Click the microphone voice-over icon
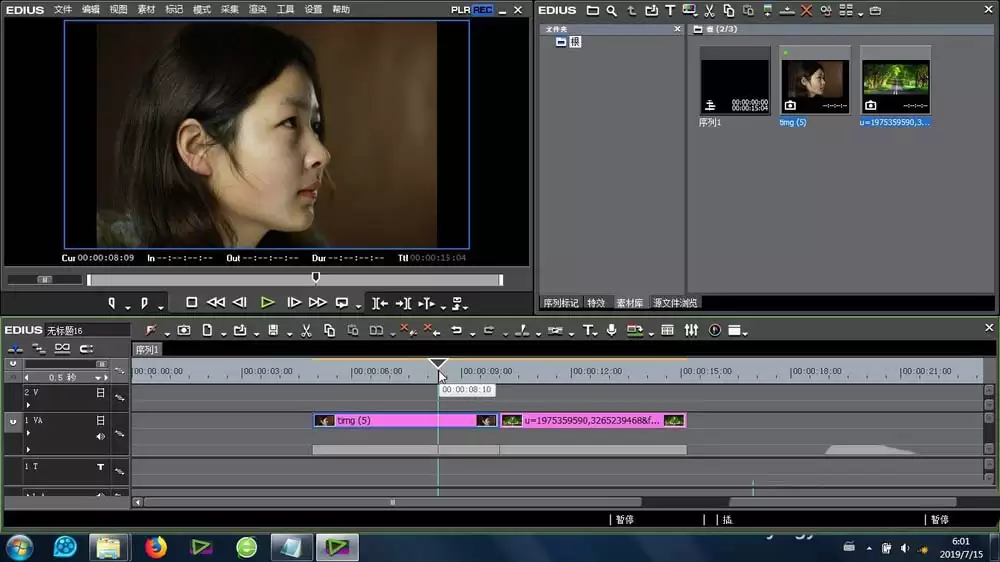This screenshot has width=1000, height=562. pyautogui.click(x=612, y=330)
